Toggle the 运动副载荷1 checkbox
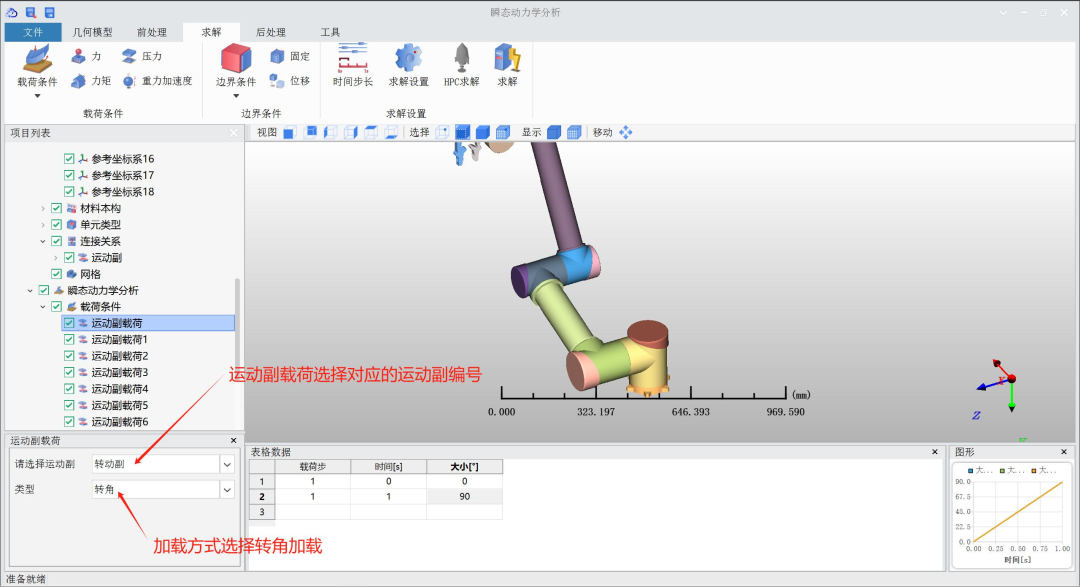This screenshot has height=587, width=1080. [x=69, y=339]
